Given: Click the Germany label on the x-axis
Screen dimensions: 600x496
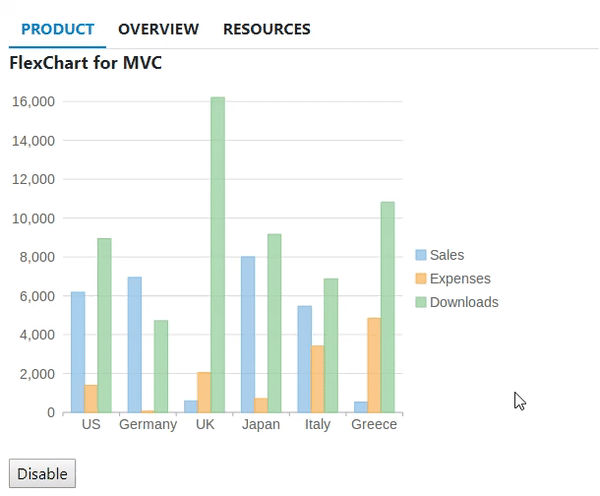Looking at the screenshot, I should [x=147, y=424].
